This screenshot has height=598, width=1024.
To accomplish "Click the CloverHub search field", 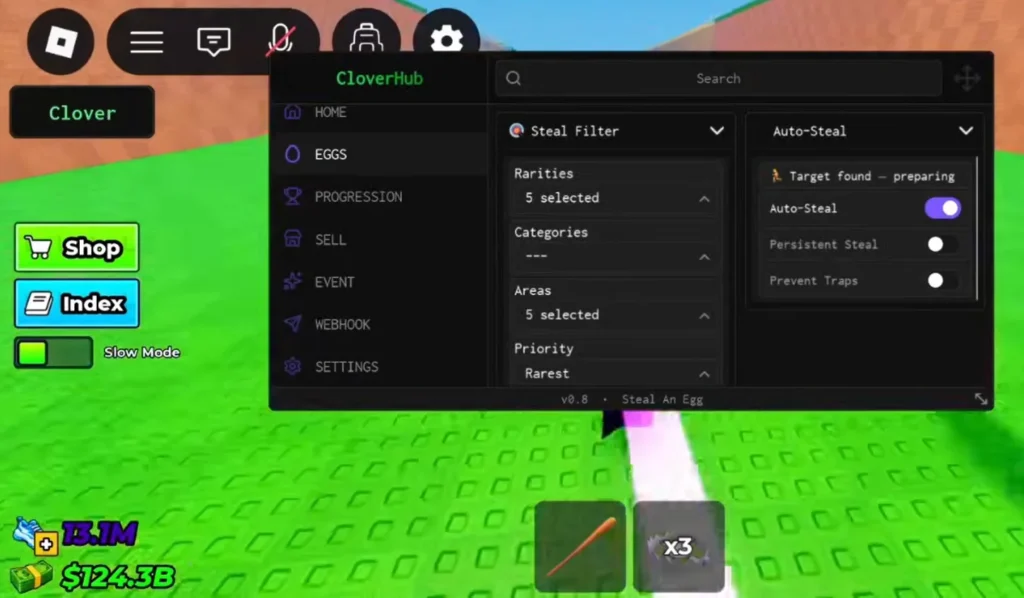I will [x=718, y=78].
